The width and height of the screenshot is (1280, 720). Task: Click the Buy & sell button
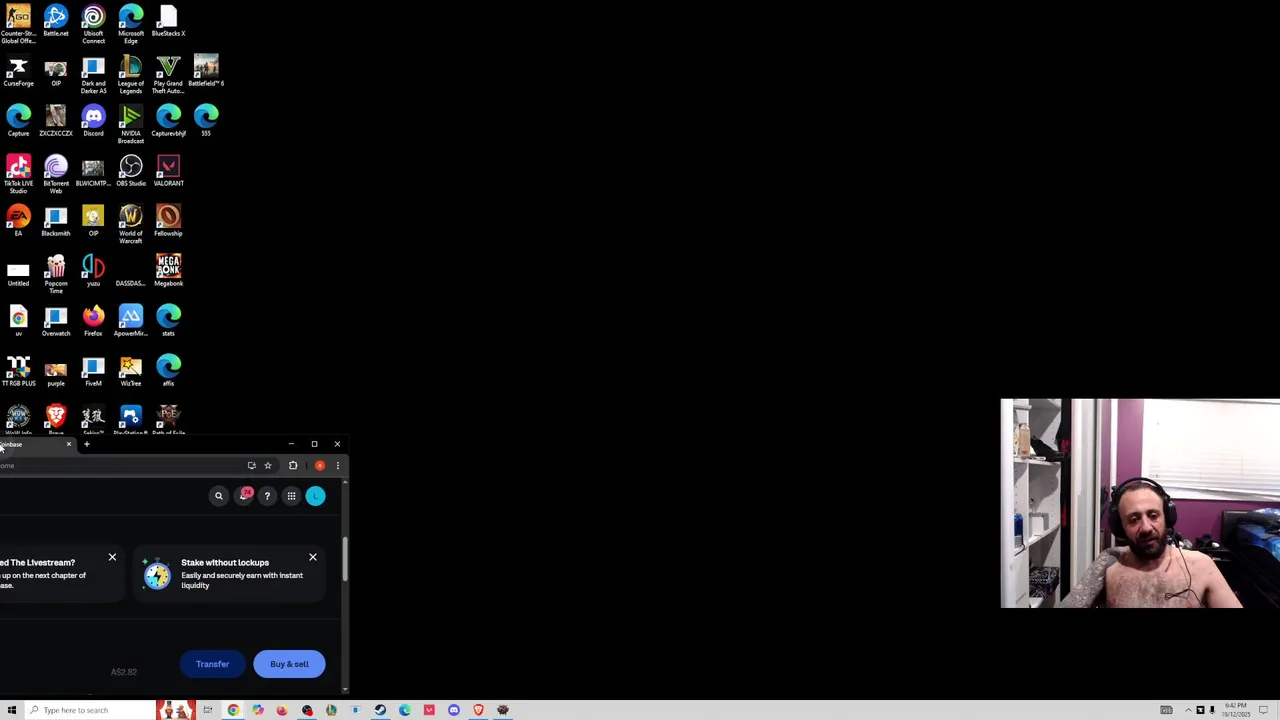[x=289, y=664]
